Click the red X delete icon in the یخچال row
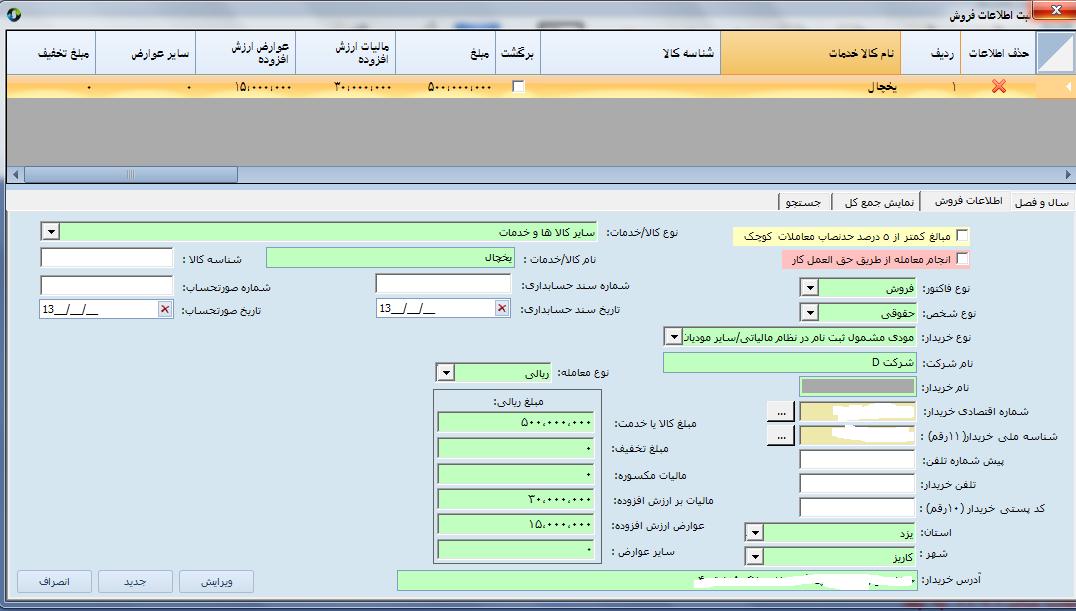Image resolution: width=1076 pixels, height=611 pixels. point(998,87)
